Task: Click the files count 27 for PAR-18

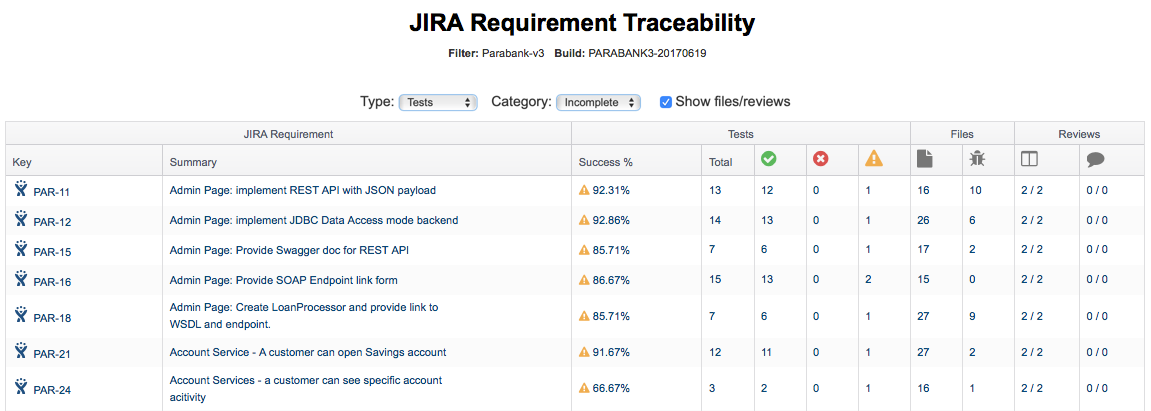Action: pos(923,316)
